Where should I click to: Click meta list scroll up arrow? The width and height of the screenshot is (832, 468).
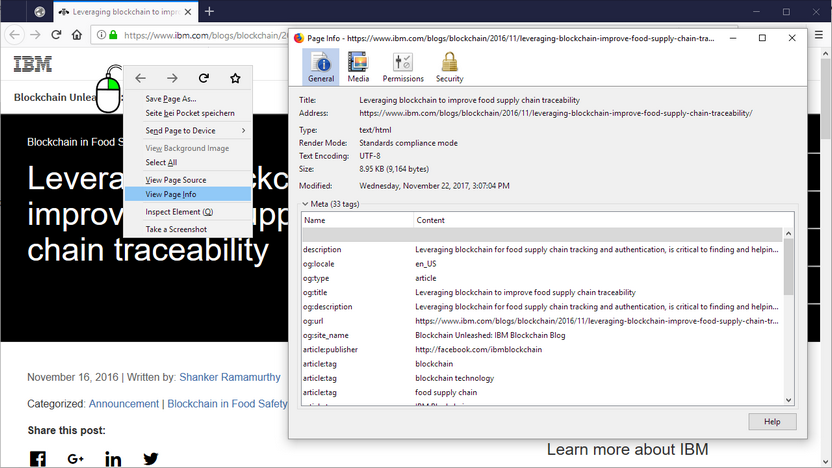(x=788, y=233)
